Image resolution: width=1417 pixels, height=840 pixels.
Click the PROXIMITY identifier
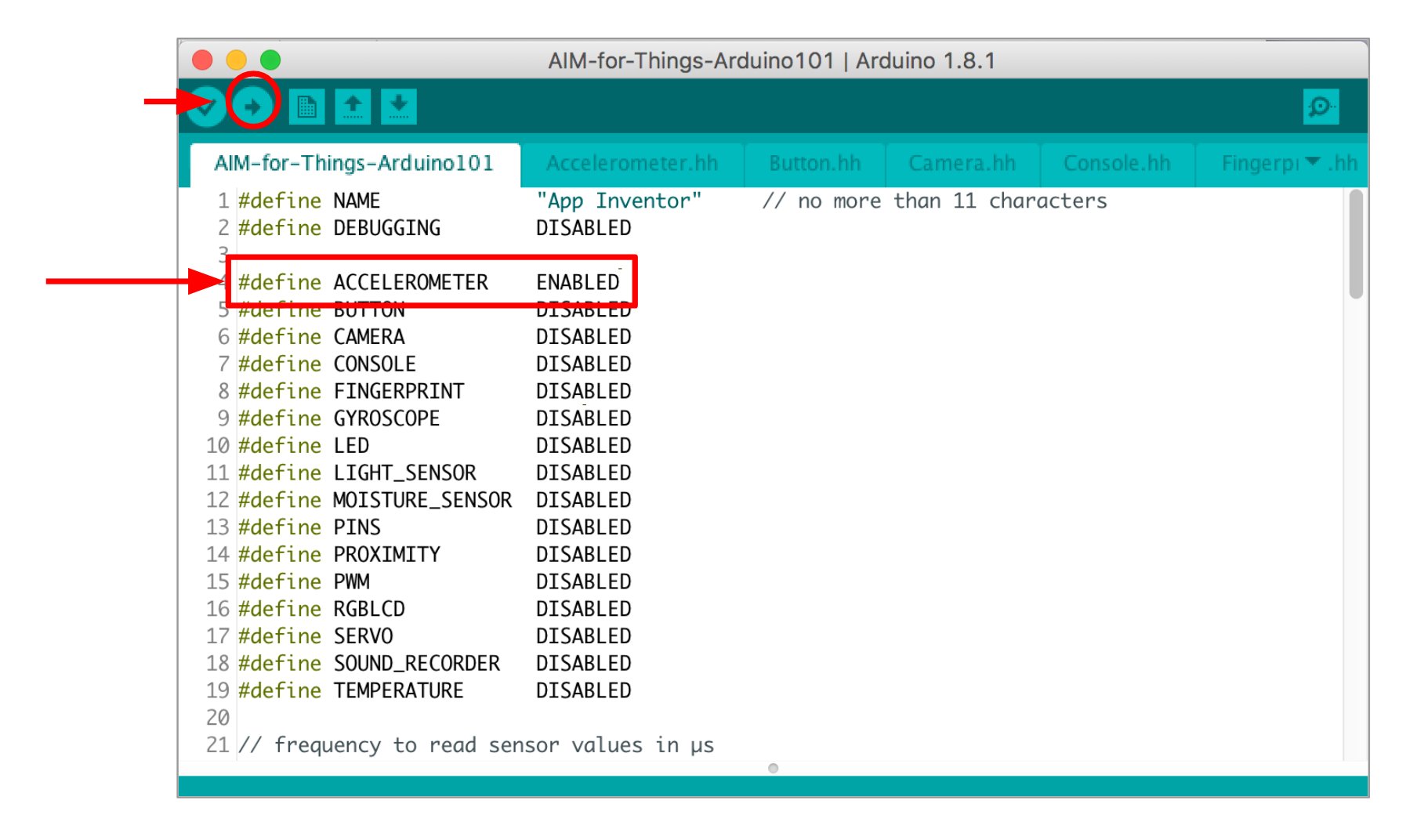387,555
